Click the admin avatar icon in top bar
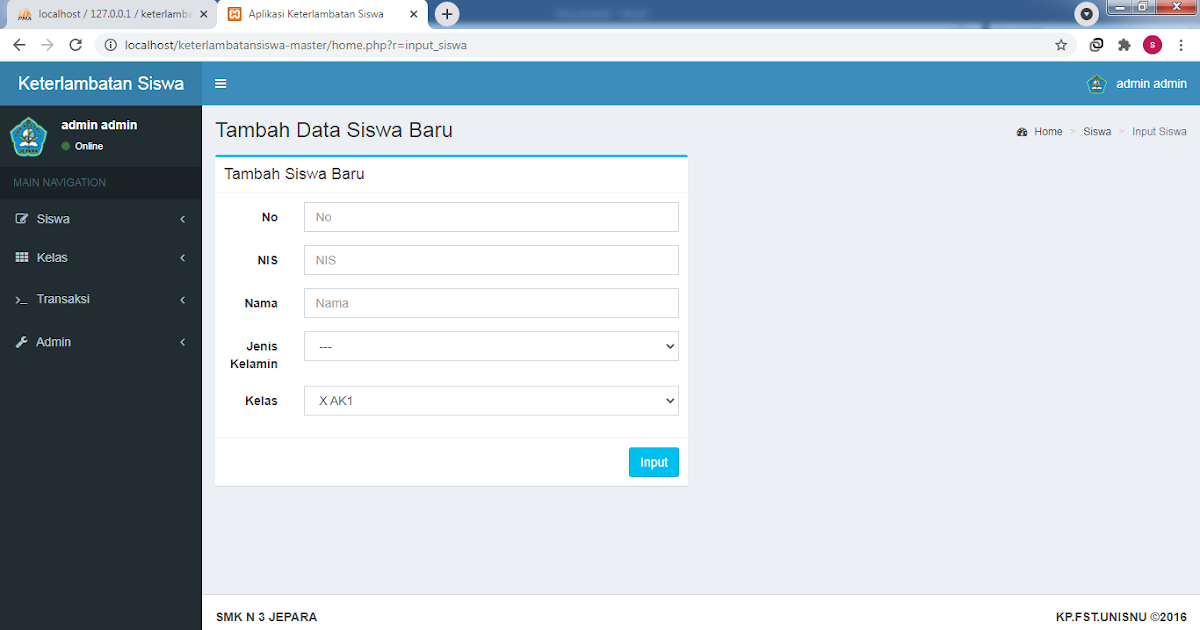This screenshot has width=1200, height=630. [1097, 84]
